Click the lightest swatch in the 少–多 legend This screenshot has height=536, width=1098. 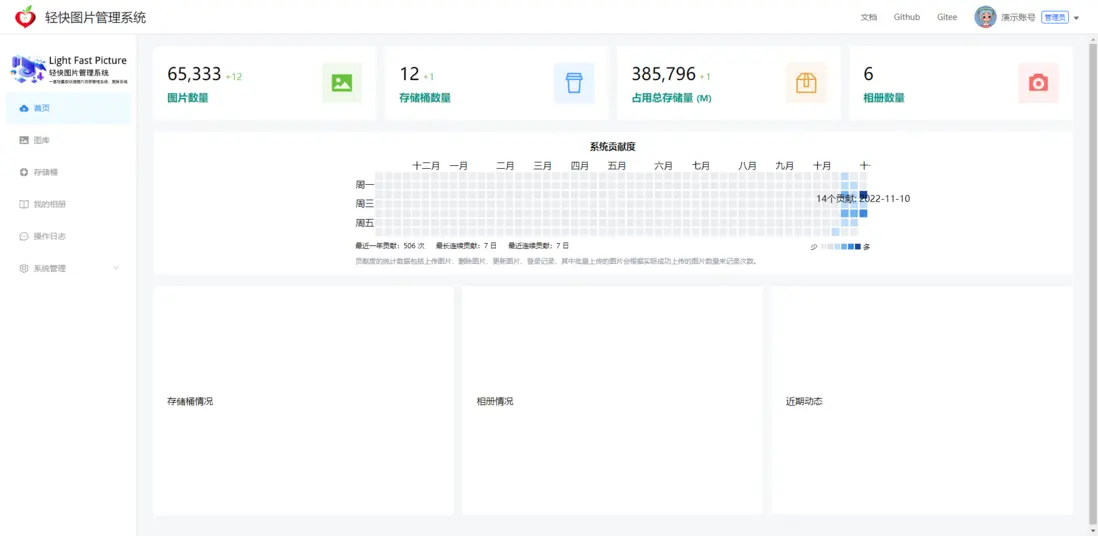click(824, 247)
